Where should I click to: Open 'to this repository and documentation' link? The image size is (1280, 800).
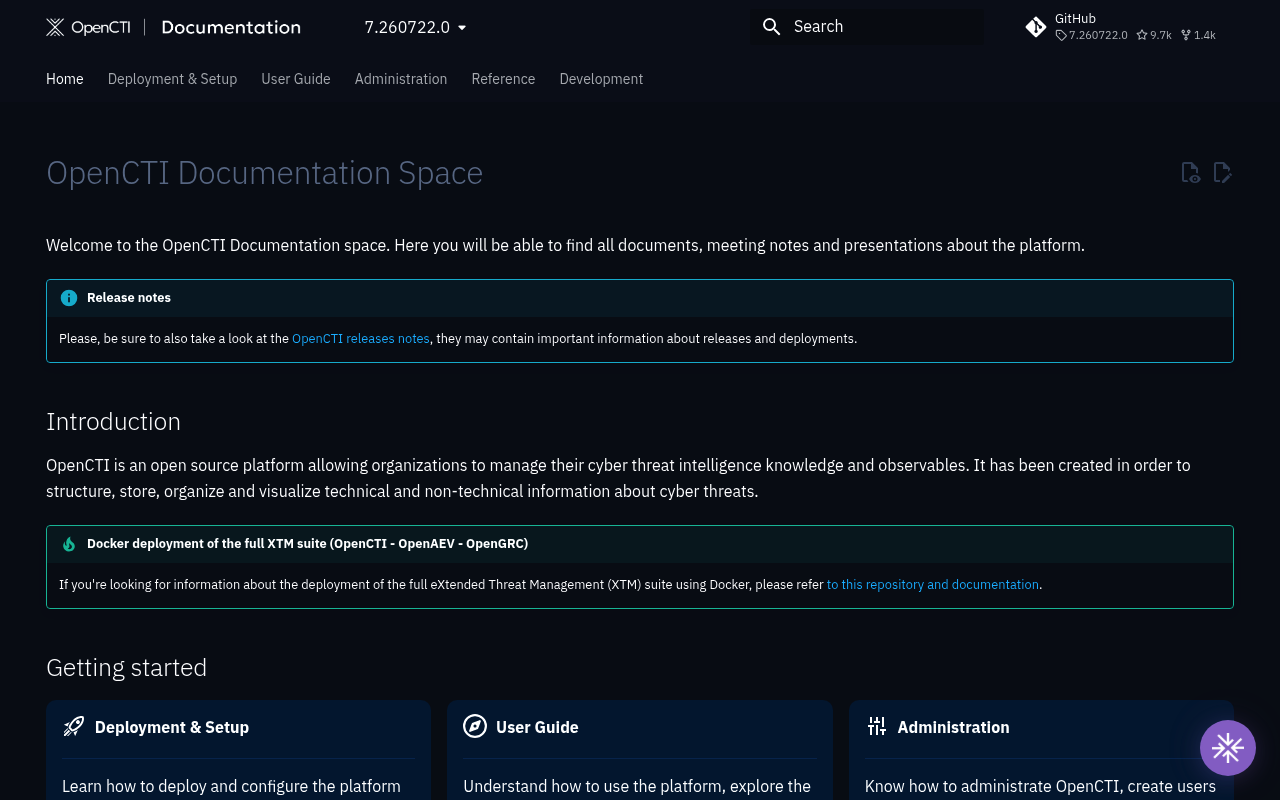pos(933,585)
